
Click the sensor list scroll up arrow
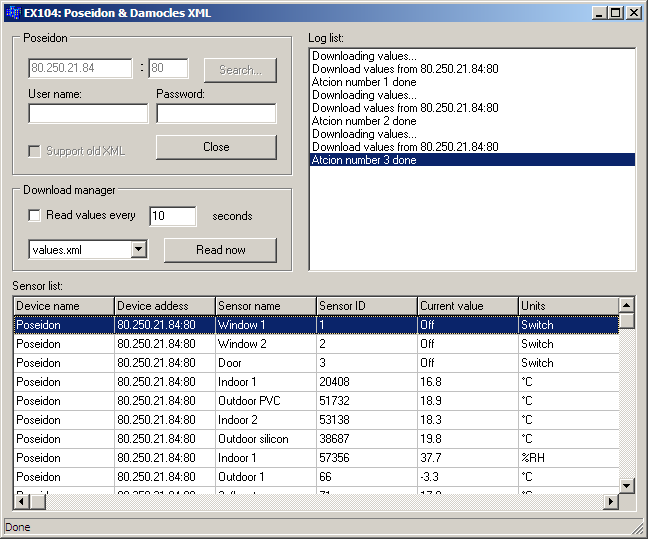tap(627, 305)
